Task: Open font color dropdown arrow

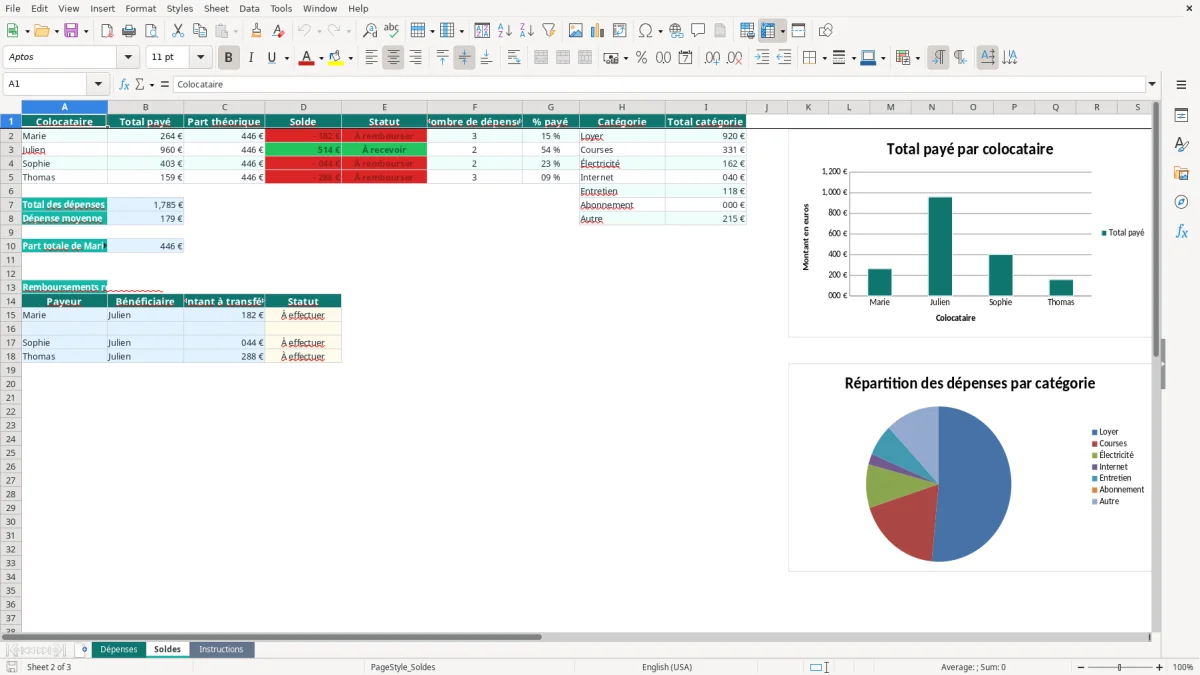Action: (320, 58)
